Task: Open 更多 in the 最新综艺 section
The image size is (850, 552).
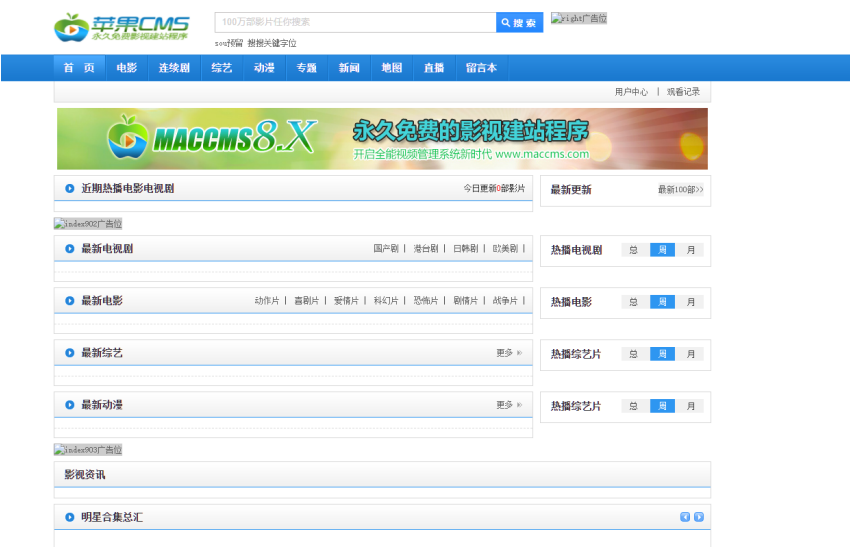Action: point(509,353)
